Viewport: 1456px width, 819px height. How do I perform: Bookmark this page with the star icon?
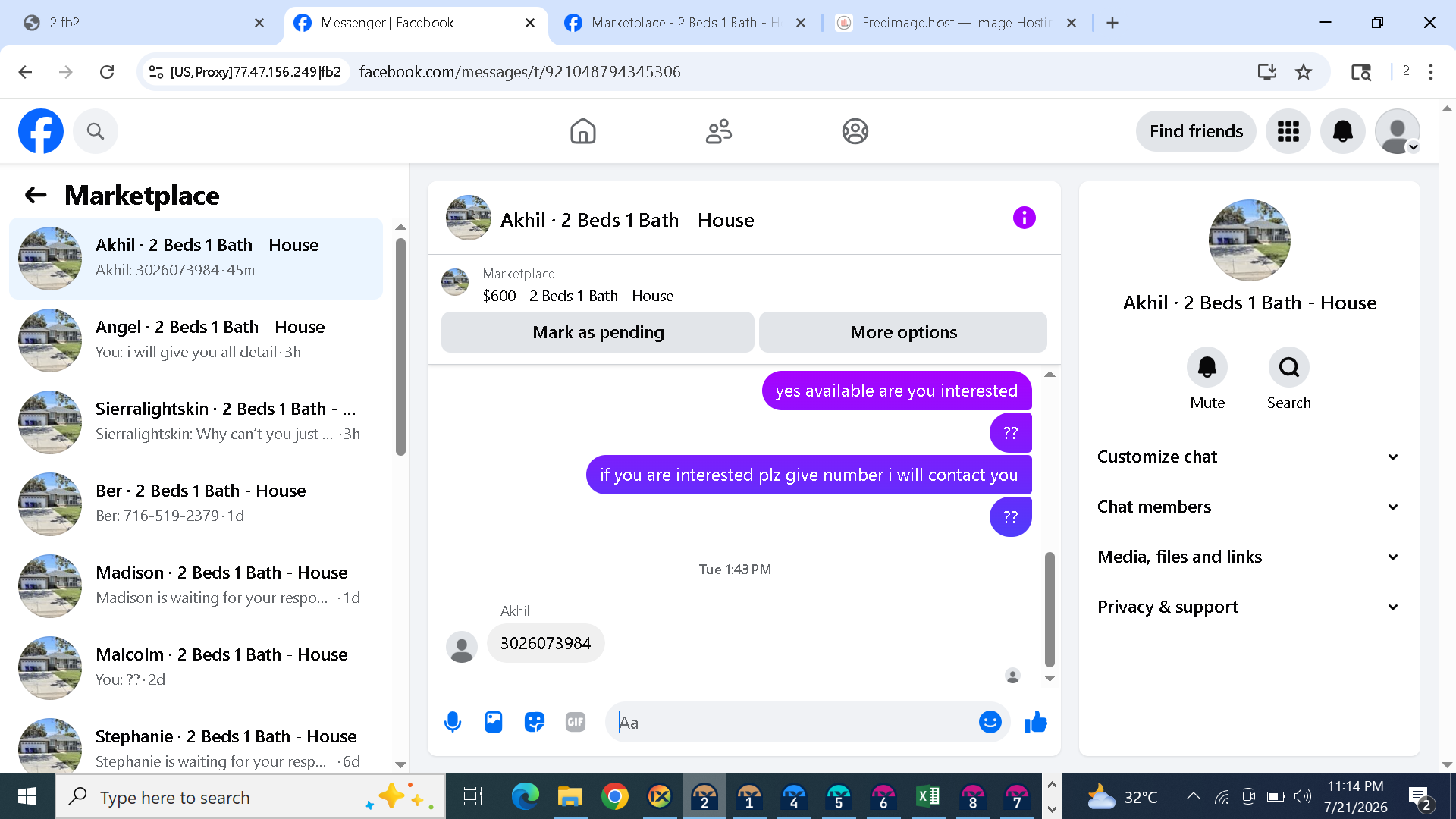(x=1304, y=72)
